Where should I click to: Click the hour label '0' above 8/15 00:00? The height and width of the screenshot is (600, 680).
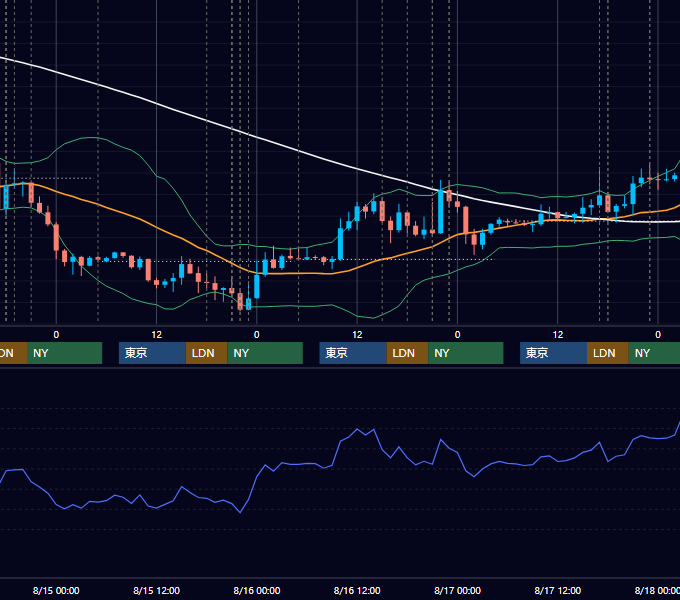point(56,335)
